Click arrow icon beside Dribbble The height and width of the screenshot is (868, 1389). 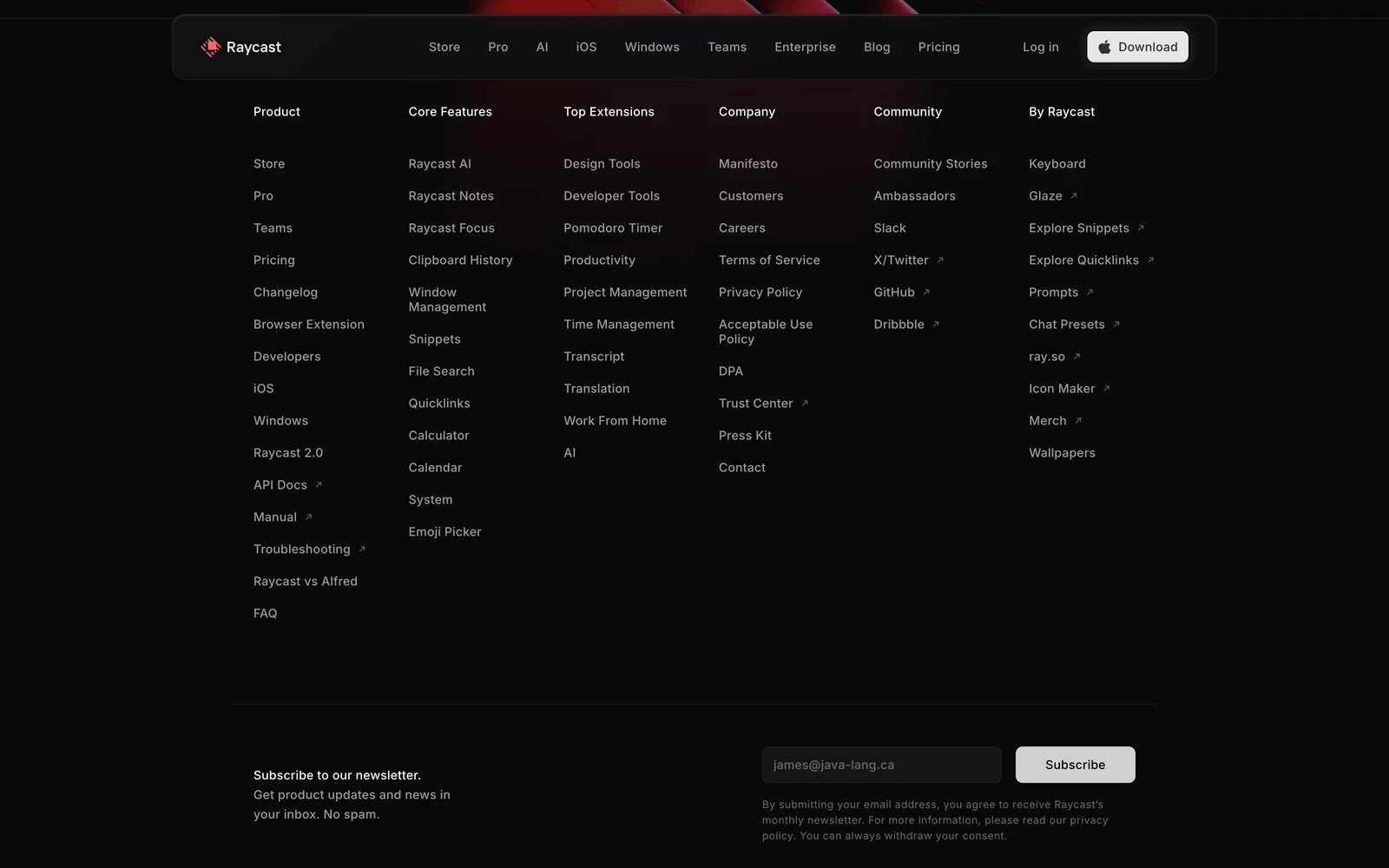click(936, 325)
